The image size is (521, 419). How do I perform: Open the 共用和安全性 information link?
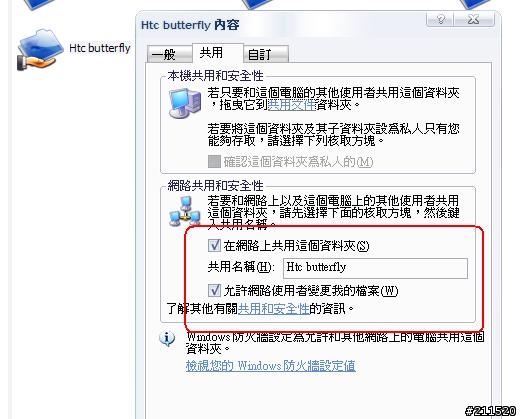pos(273,309)
